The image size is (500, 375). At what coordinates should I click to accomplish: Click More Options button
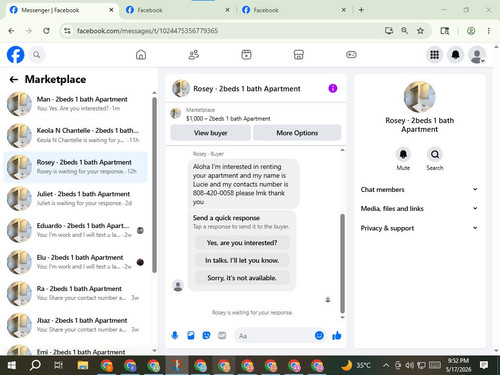pyautogui.click(x=297, y=133)
